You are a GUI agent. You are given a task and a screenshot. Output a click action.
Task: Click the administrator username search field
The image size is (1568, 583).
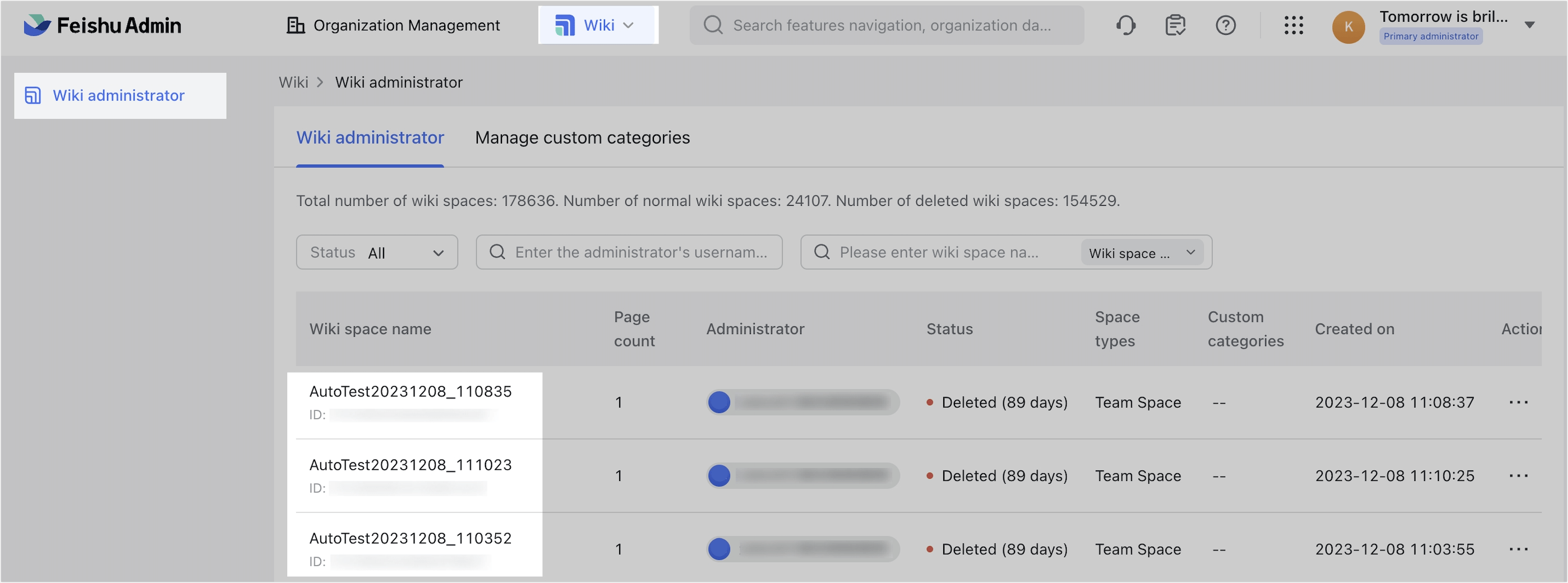[x=629, y=252]
